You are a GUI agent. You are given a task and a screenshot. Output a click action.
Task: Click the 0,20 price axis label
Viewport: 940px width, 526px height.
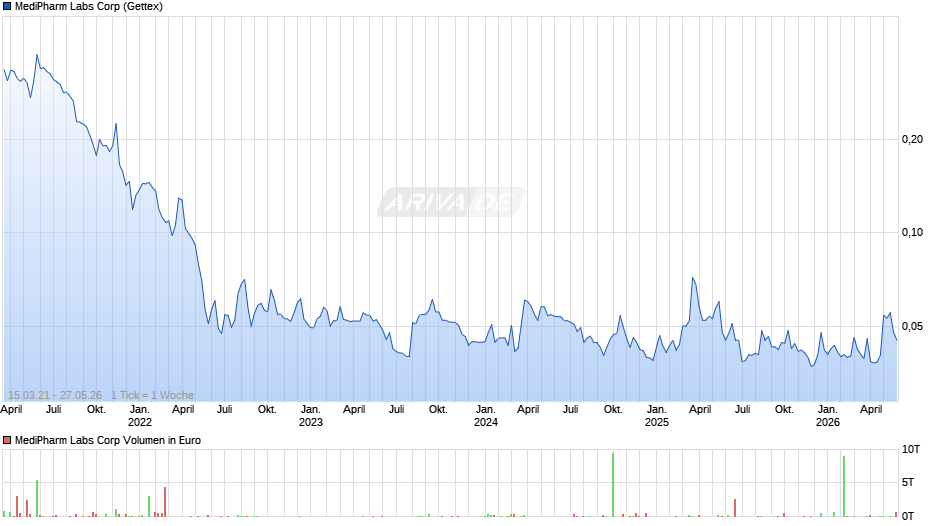click(912, 139)
